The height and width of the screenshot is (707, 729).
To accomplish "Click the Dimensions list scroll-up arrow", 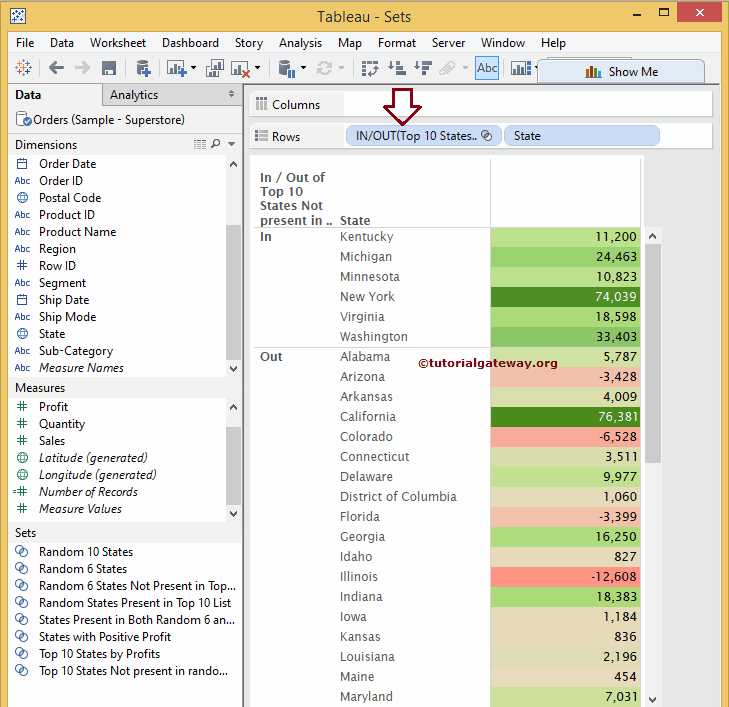I will click(233, 164).
